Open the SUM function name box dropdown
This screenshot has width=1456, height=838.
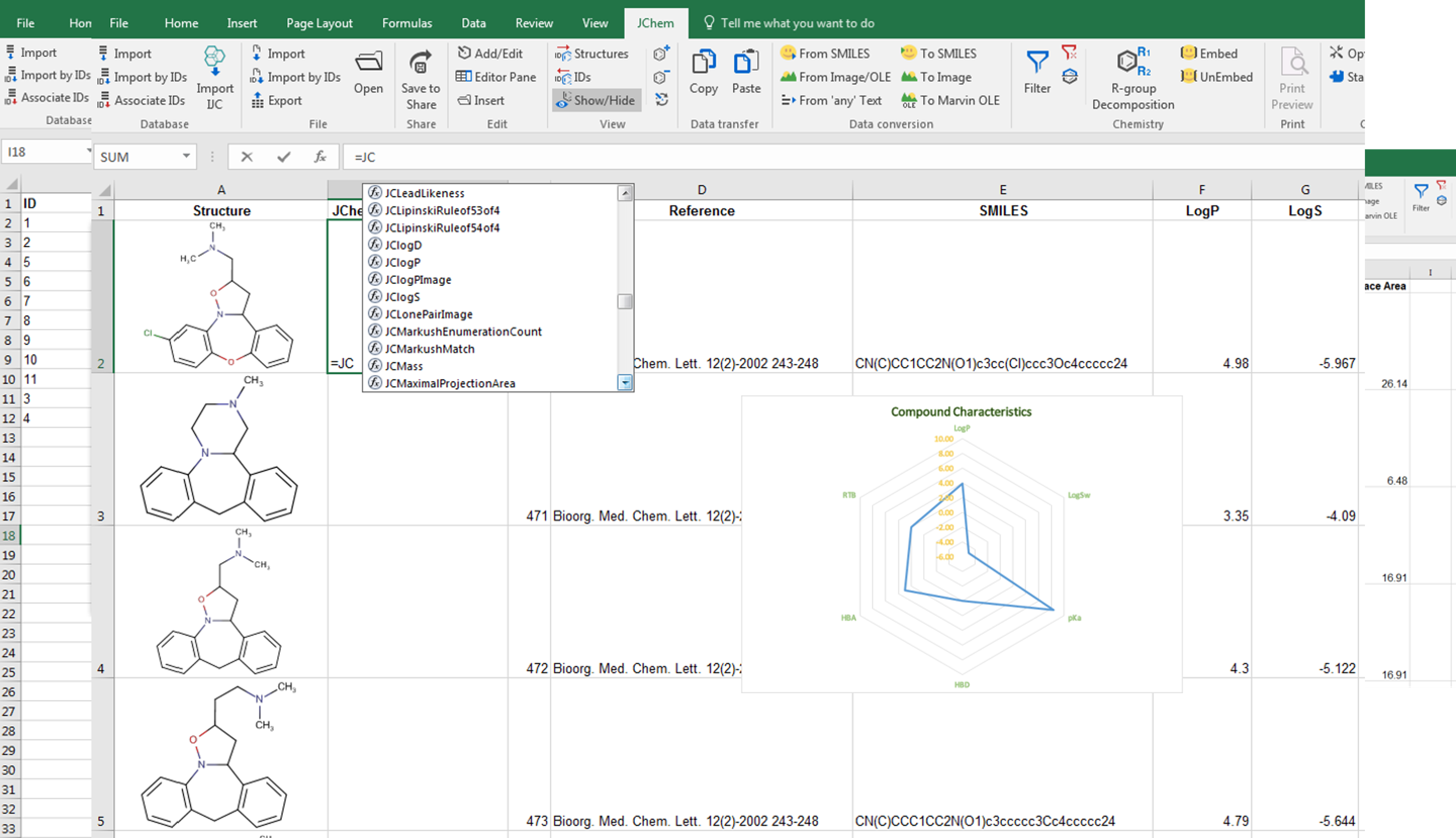pyautogui.click(x=187, y=156)
